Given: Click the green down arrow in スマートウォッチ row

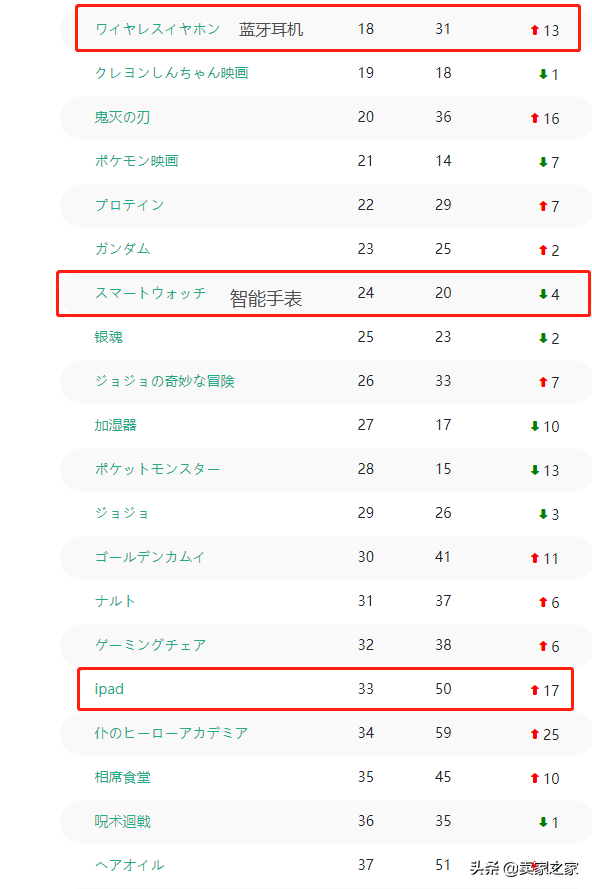Looking at the screenshot, I should coord(543,294).
